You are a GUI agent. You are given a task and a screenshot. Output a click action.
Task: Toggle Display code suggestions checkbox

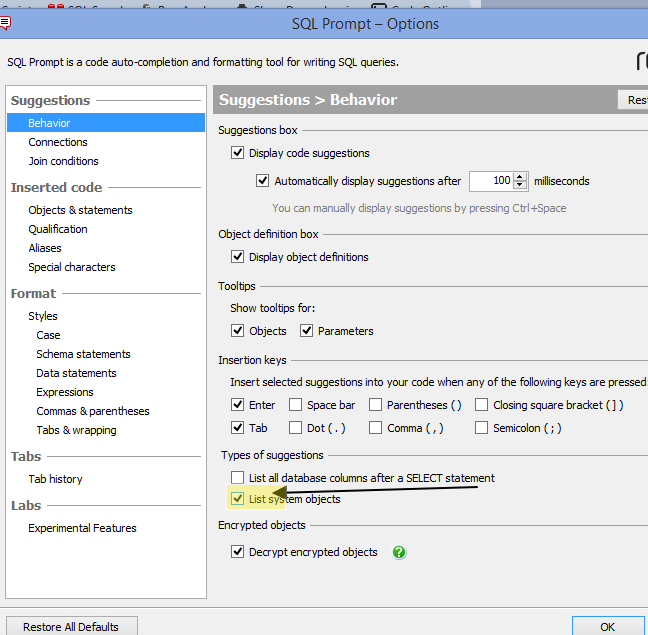point(237,153)
